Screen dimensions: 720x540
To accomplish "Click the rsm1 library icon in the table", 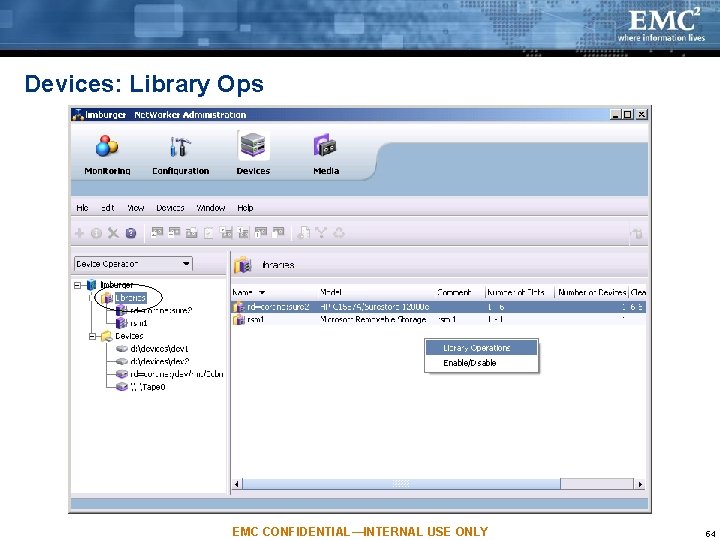I will tap(239, 320).
